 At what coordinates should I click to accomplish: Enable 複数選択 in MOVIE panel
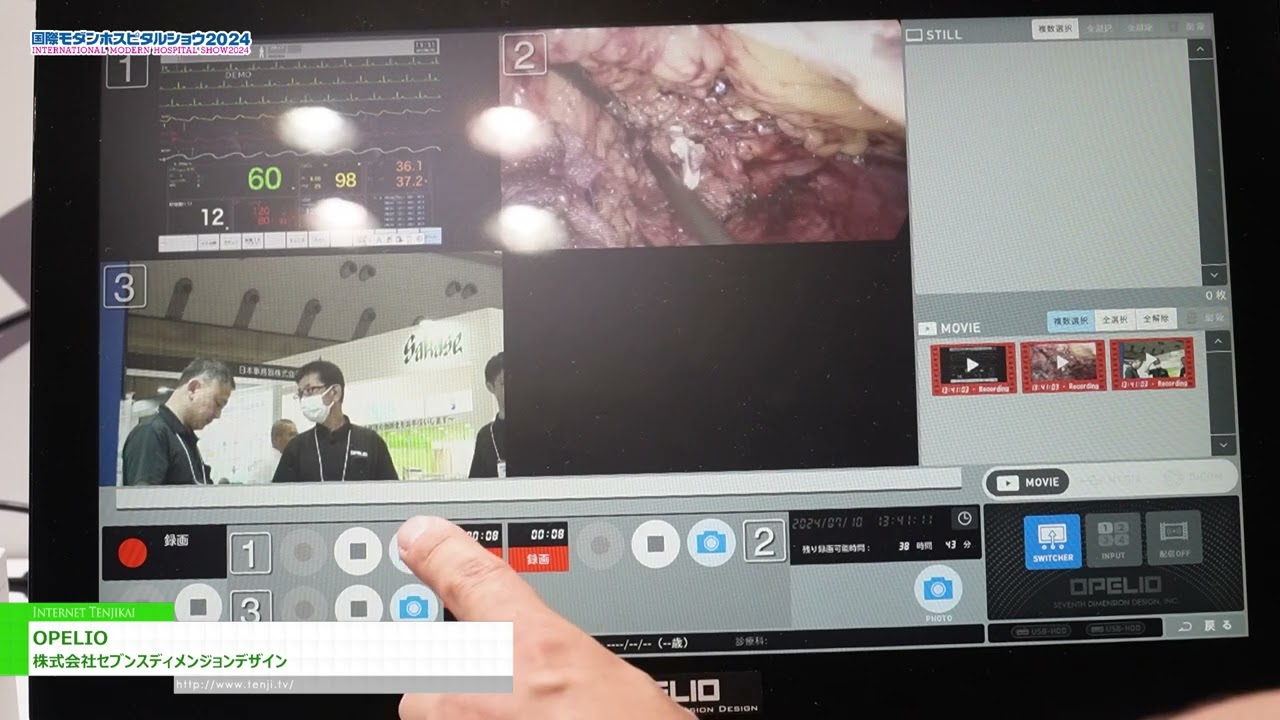click(1070, 321)
